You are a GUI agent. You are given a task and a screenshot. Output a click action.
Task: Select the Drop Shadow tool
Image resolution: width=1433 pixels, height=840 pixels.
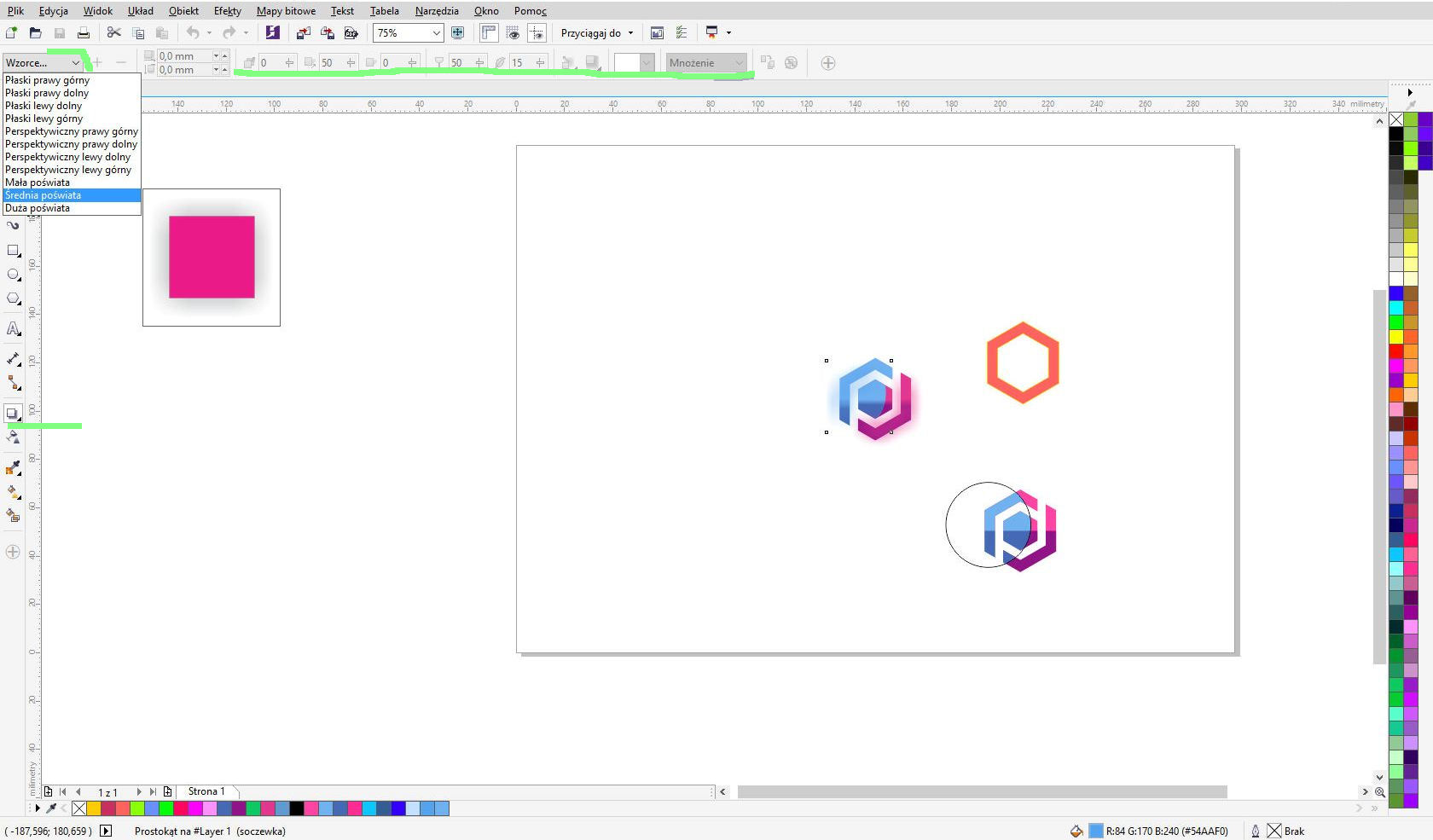point(13,414)
